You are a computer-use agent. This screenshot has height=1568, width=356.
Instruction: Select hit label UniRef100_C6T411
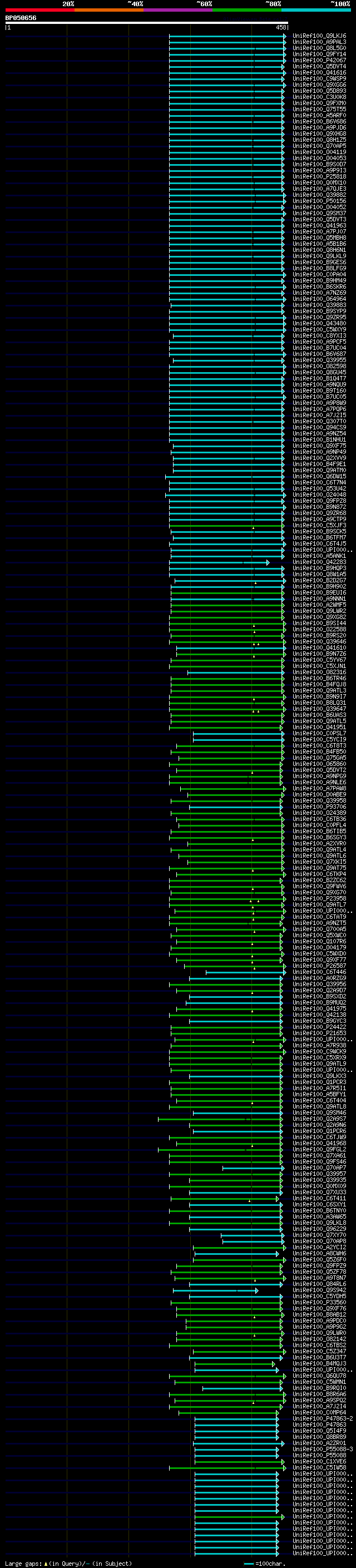coord(319,1199)
